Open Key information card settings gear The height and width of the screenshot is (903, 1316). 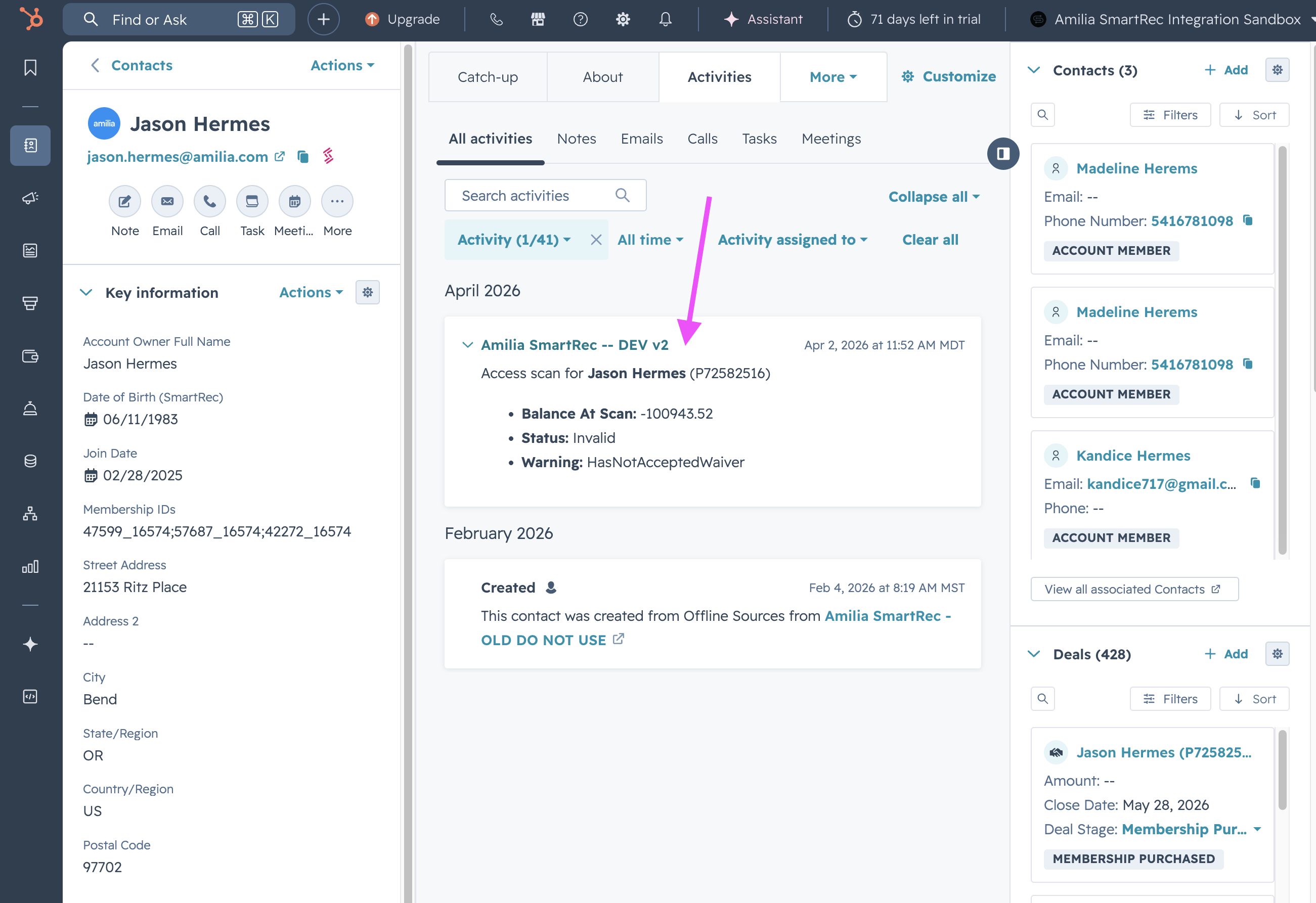[x=368, y=292]
